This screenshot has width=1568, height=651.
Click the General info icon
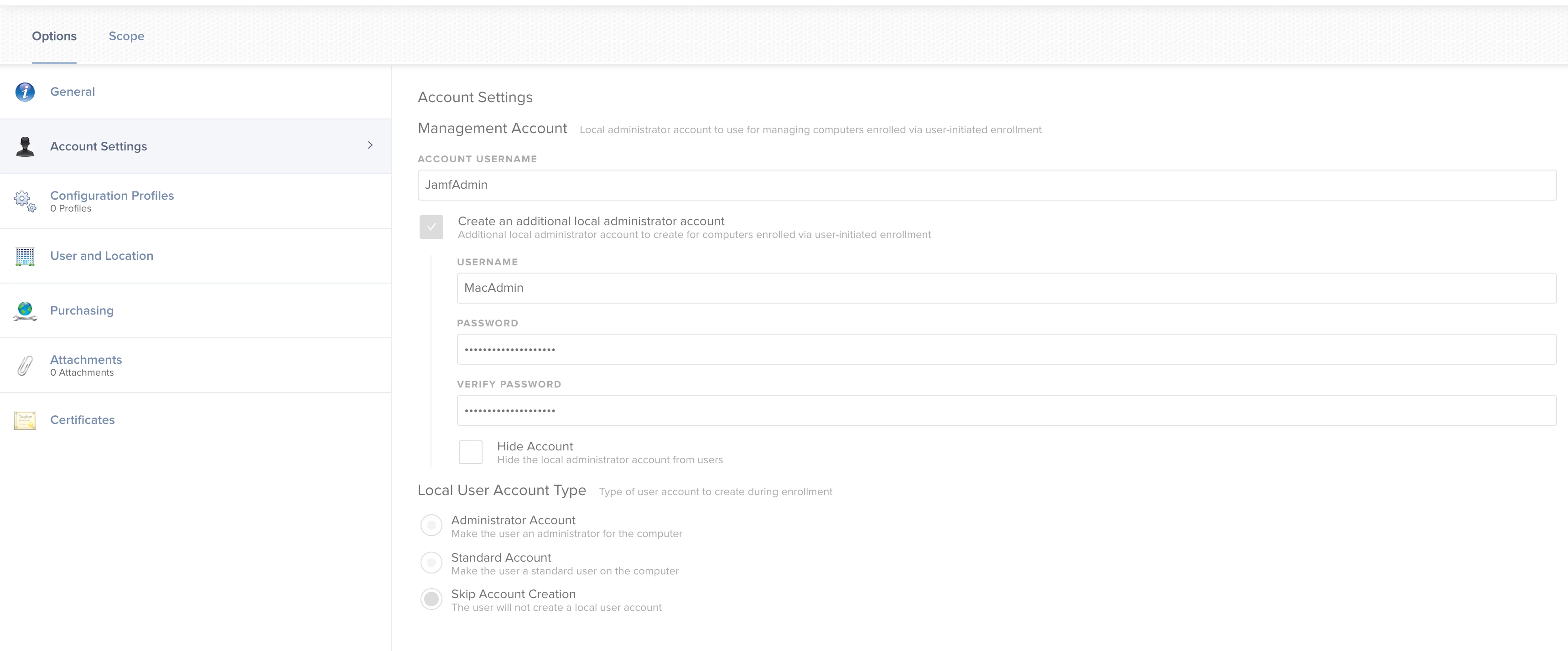coord(25,92)
